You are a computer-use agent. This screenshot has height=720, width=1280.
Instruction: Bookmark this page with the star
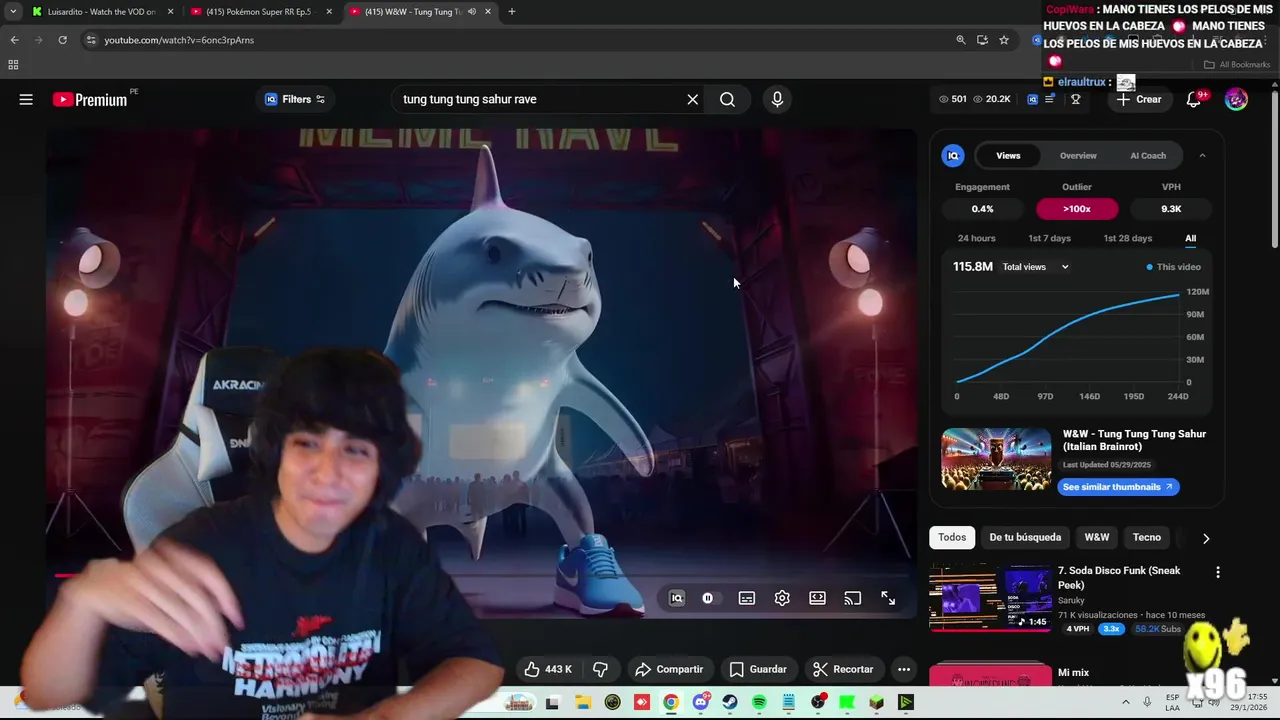1004,40
